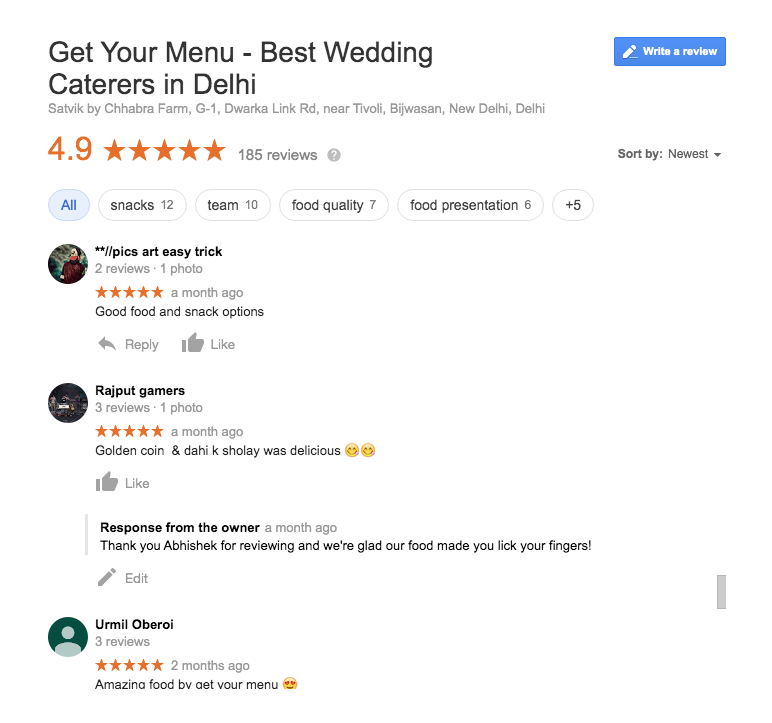Select the All filter chip
Image resolution: width=772 pixels, height=723 pixels.
tap(69, 205)
